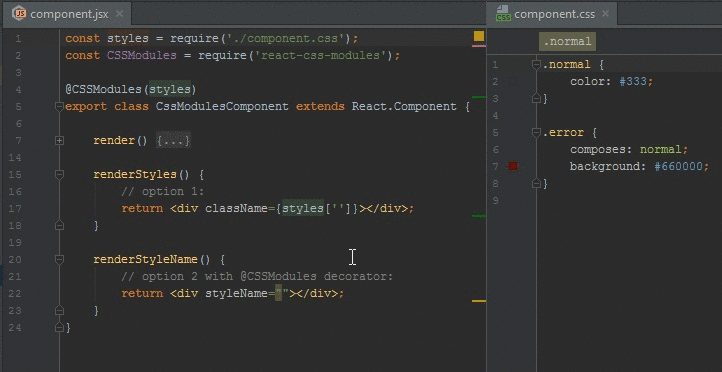Collapse the renderStyleName() method fold marker

(x=59, y=260)
